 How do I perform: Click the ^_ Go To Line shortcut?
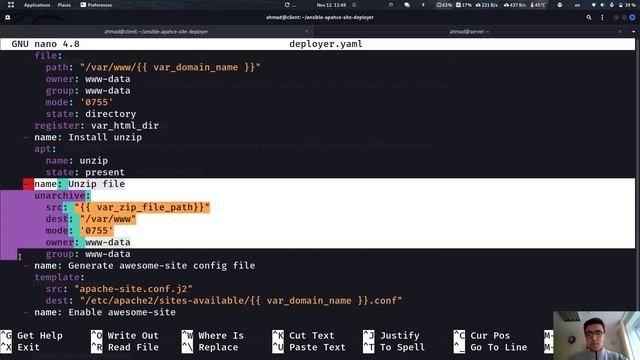point(491,347)
